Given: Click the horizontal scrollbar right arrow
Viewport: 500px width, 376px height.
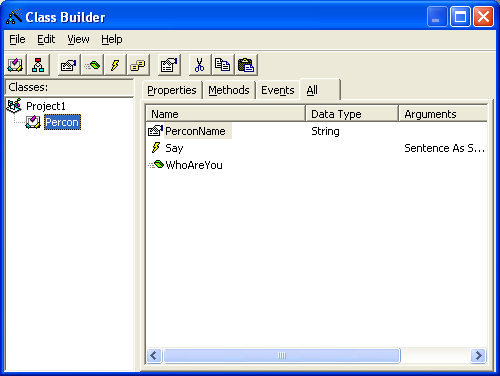Looking at the screenshot, I should 478,356.
